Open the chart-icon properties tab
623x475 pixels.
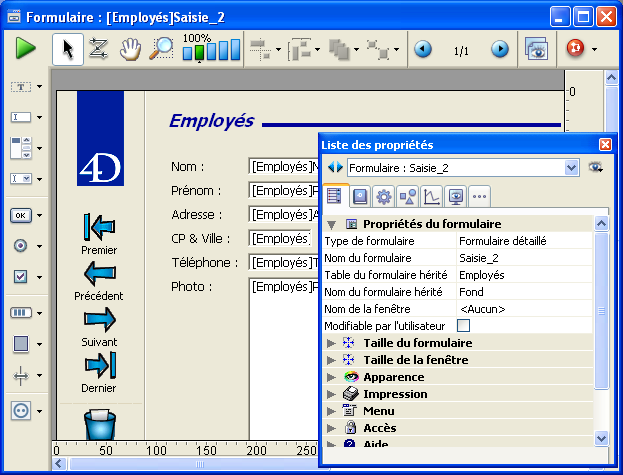(431, 196)
